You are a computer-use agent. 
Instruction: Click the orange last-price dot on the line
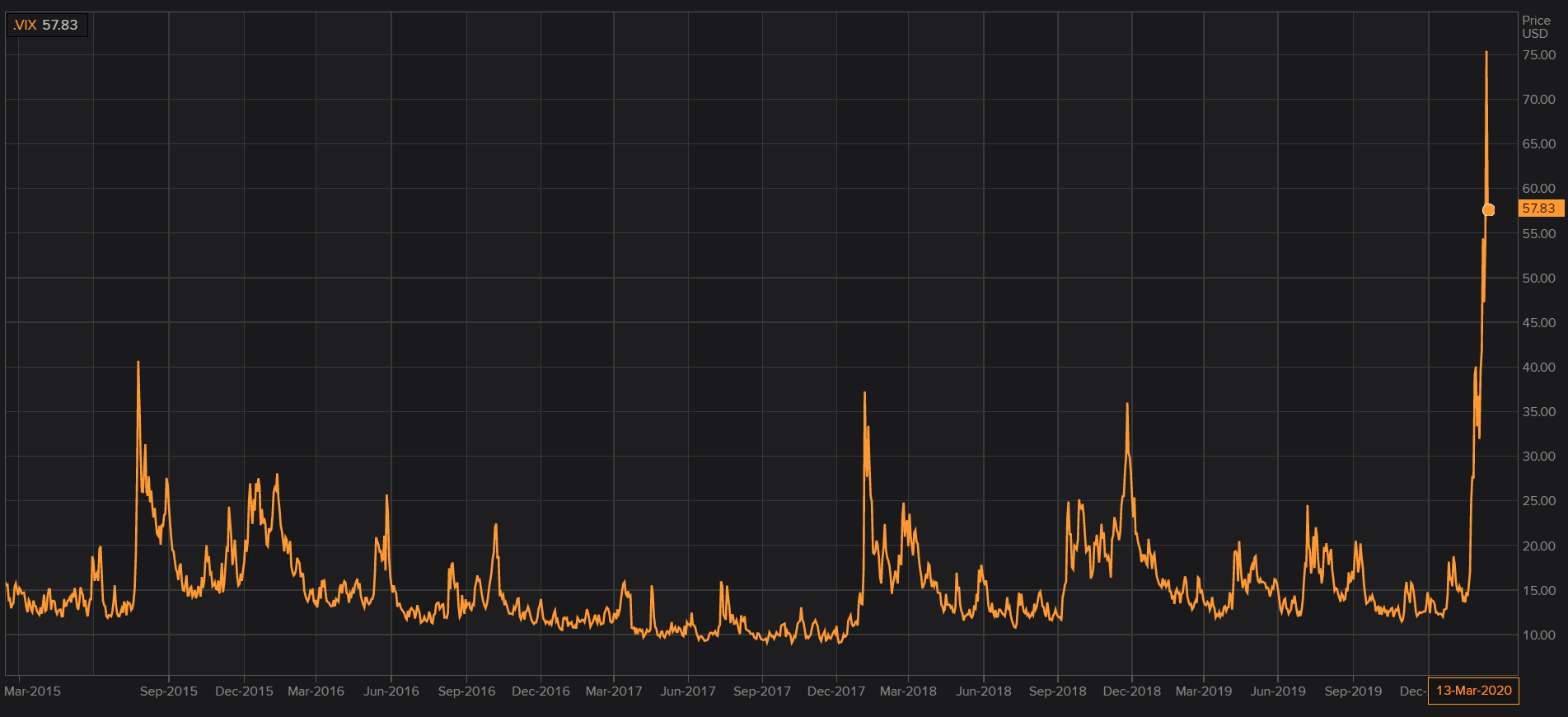[1488, 210]
